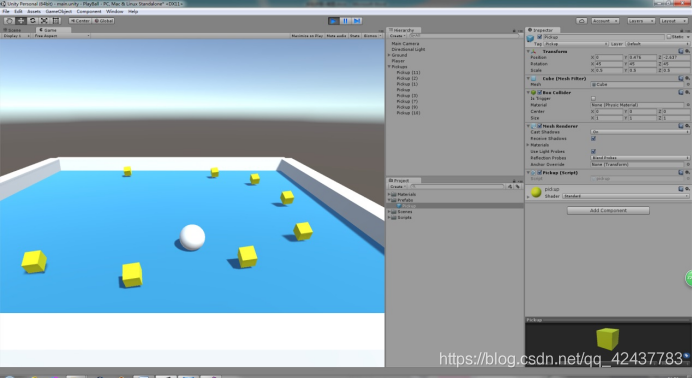693x378 pixels.
Task: Click the Position Y field
Action: (642, 57)
